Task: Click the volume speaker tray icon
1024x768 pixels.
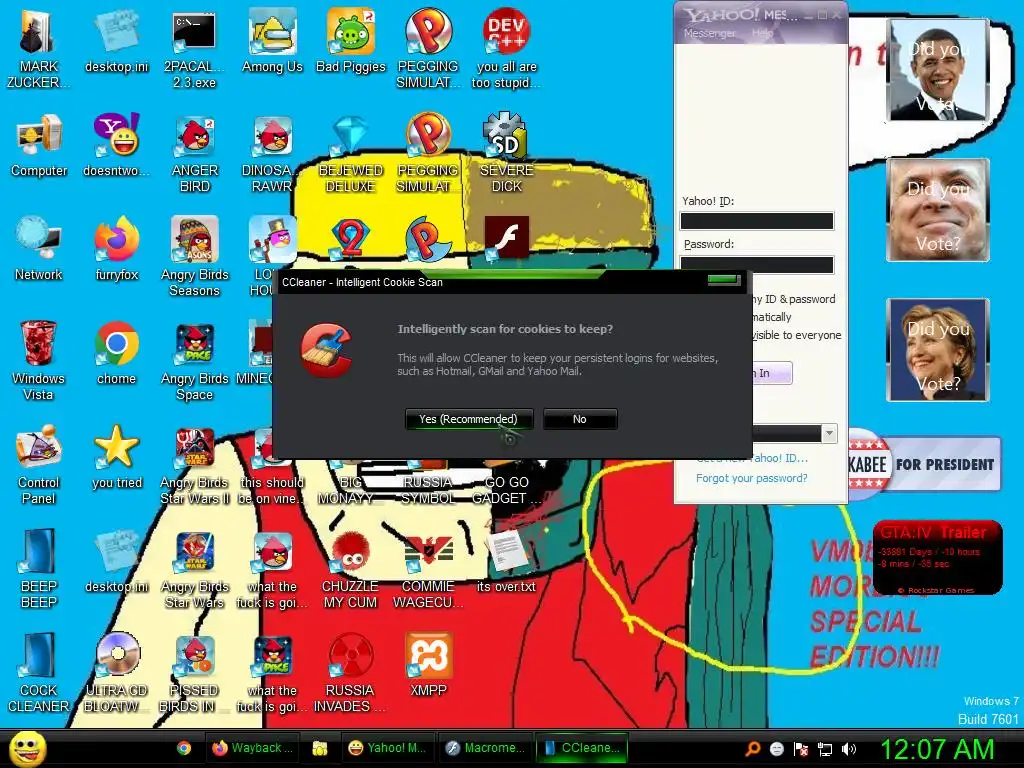Action: click(x=849, y=749)
